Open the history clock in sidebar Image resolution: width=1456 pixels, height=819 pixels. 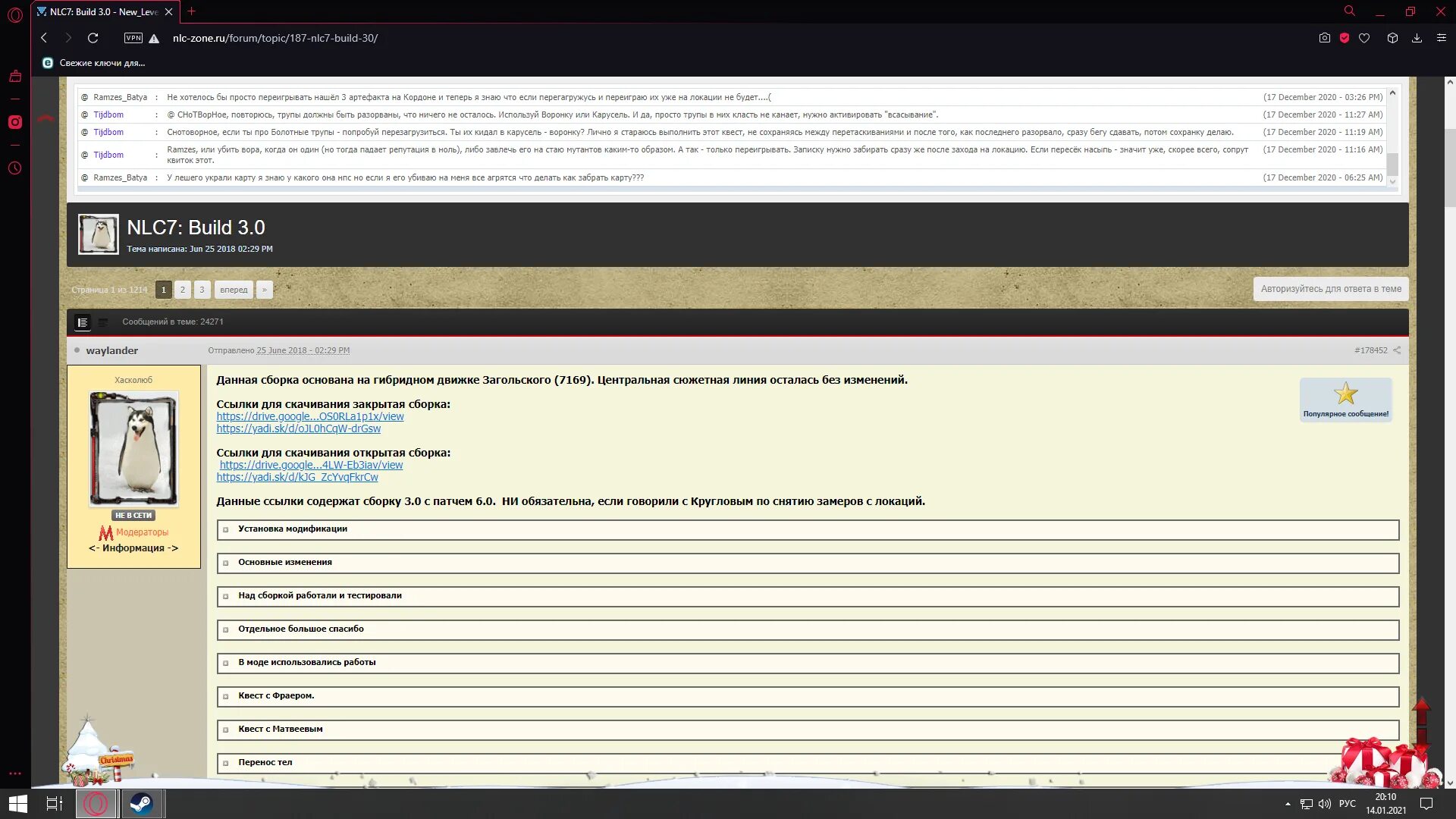click(x=15, y=168)
